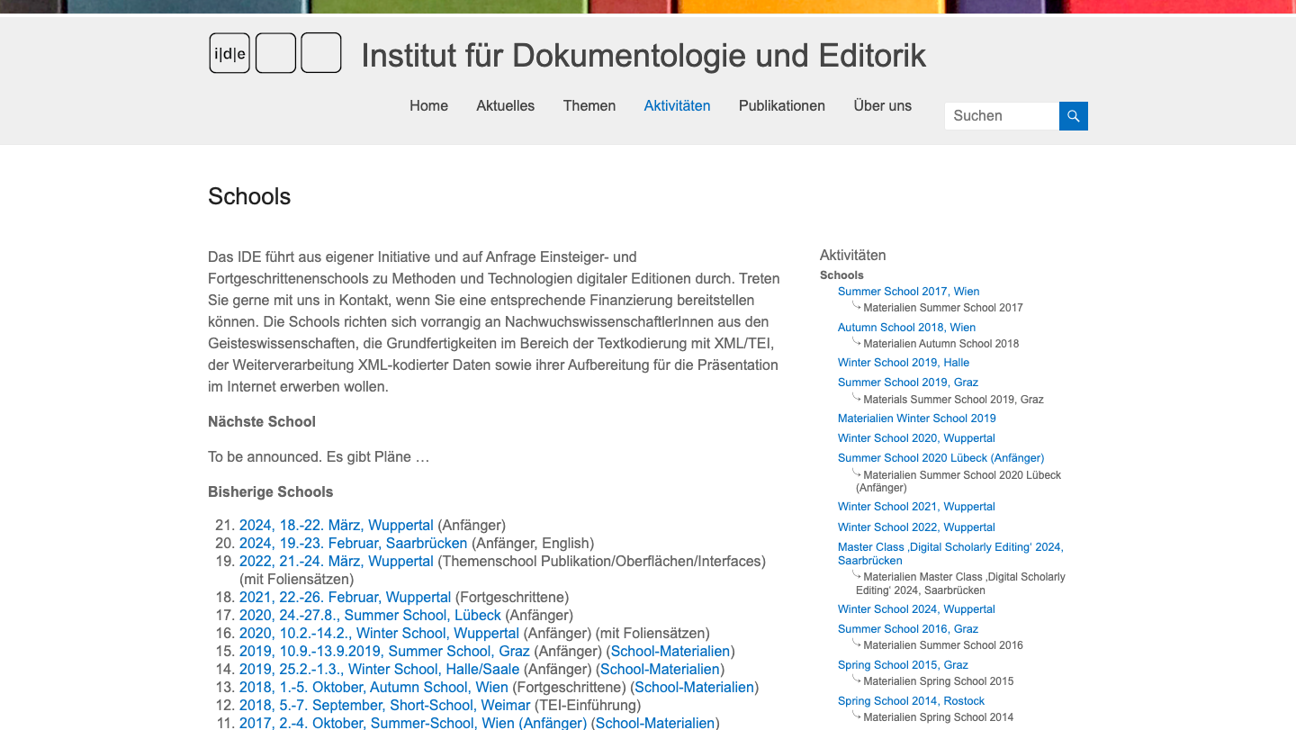Screen dimensions: 1296x730
Task: Click inside the Suchen search field
Action: point(1000,115)
